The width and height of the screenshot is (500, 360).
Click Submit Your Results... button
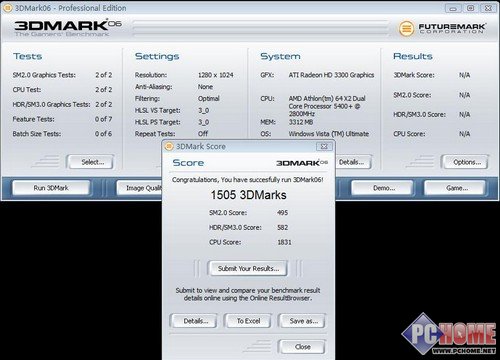point(248,268)
